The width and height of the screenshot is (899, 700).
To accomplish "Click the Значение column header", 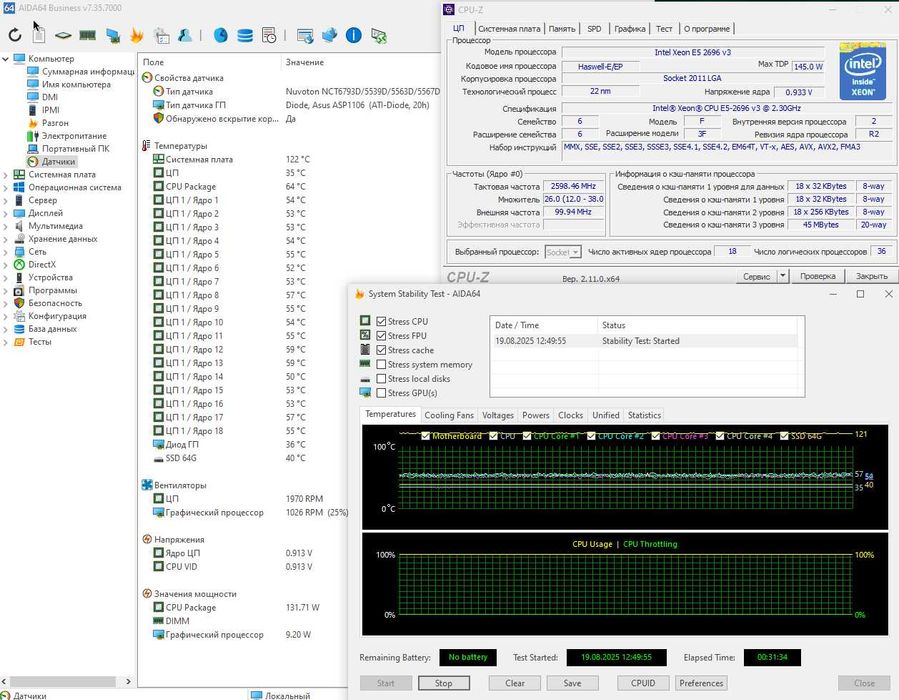I will 305,62.
